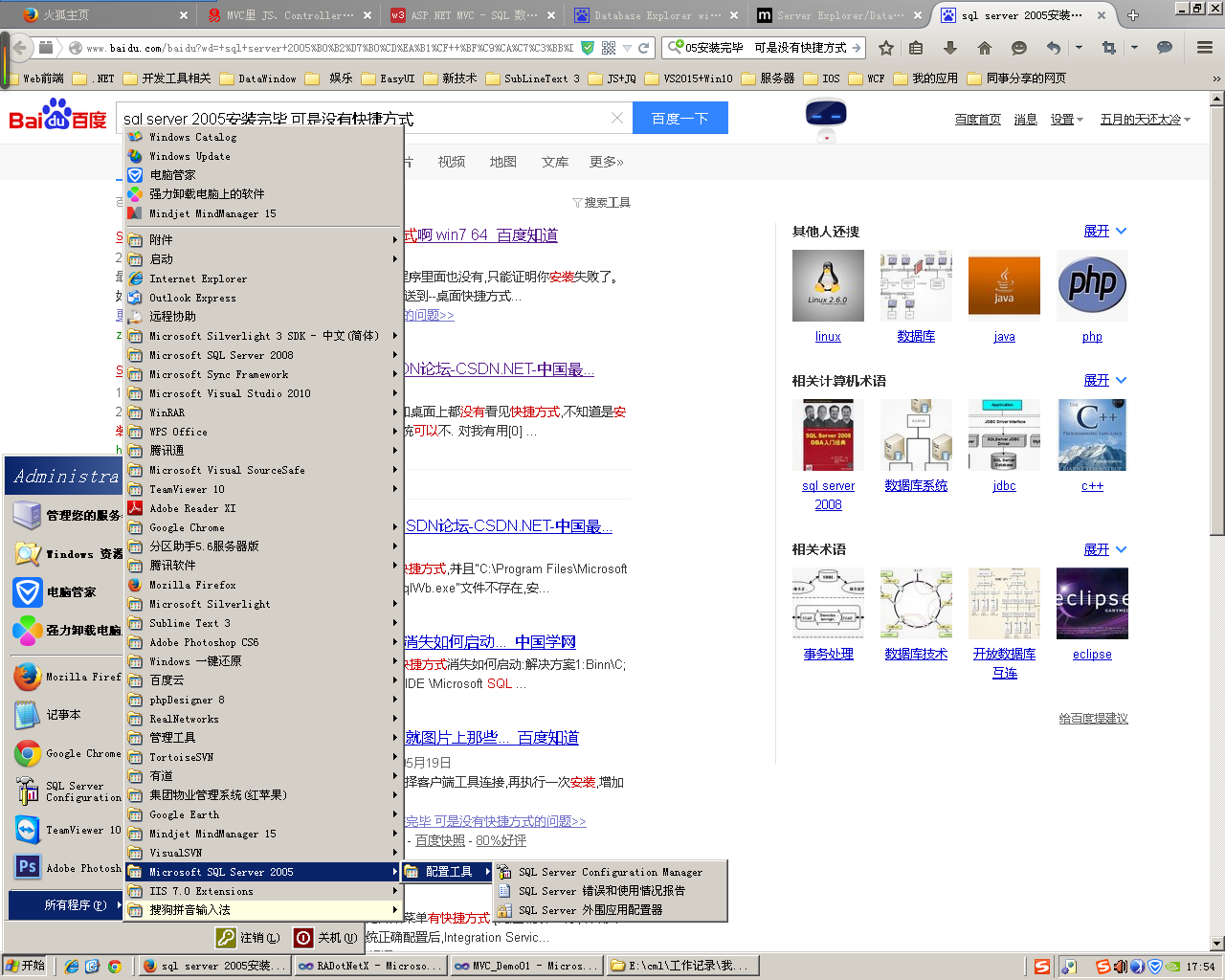Viewport: 1225px width, 980px height.
Task: Expand the Microsoft Visual Studio 2010 submenu
Action: [263, 393]
